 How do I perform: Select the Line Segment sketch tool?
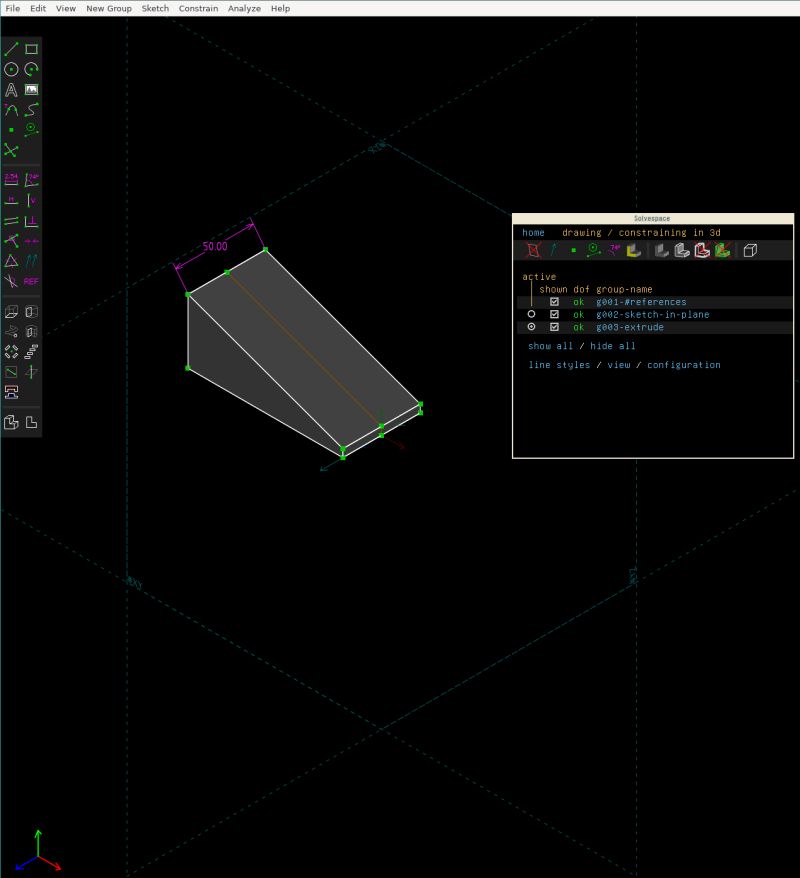click(x=11, y=49)
